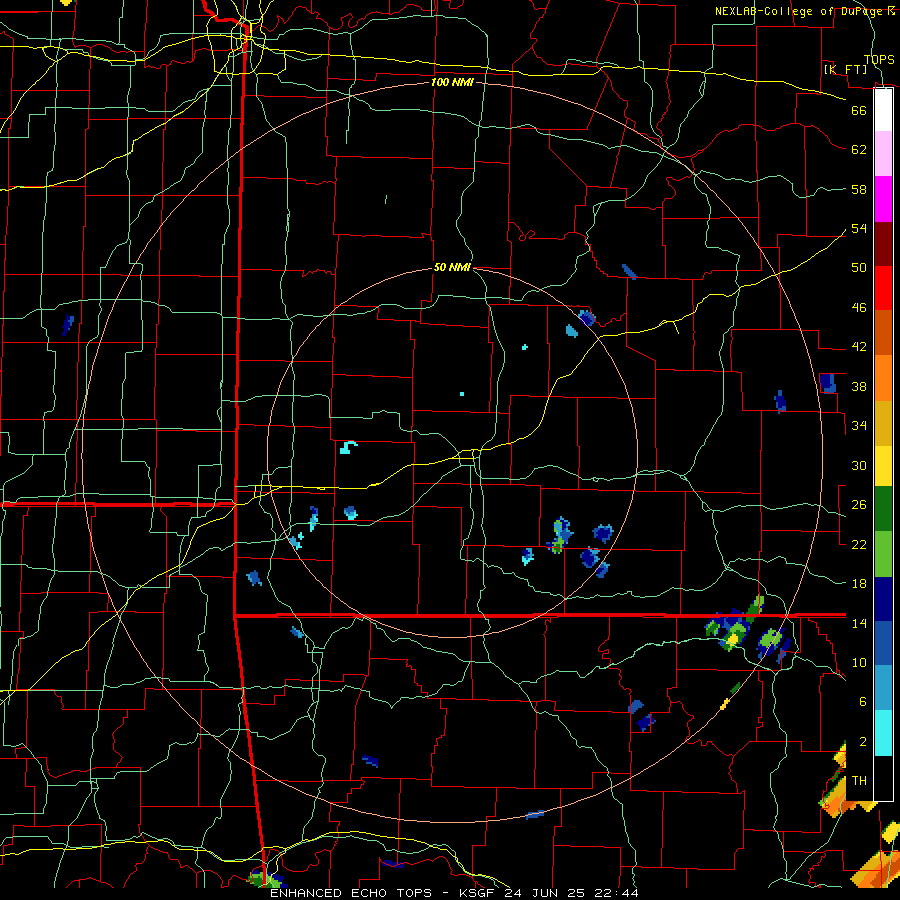
Task: Click legend value "30"
Action: click(x=859, y=465)
